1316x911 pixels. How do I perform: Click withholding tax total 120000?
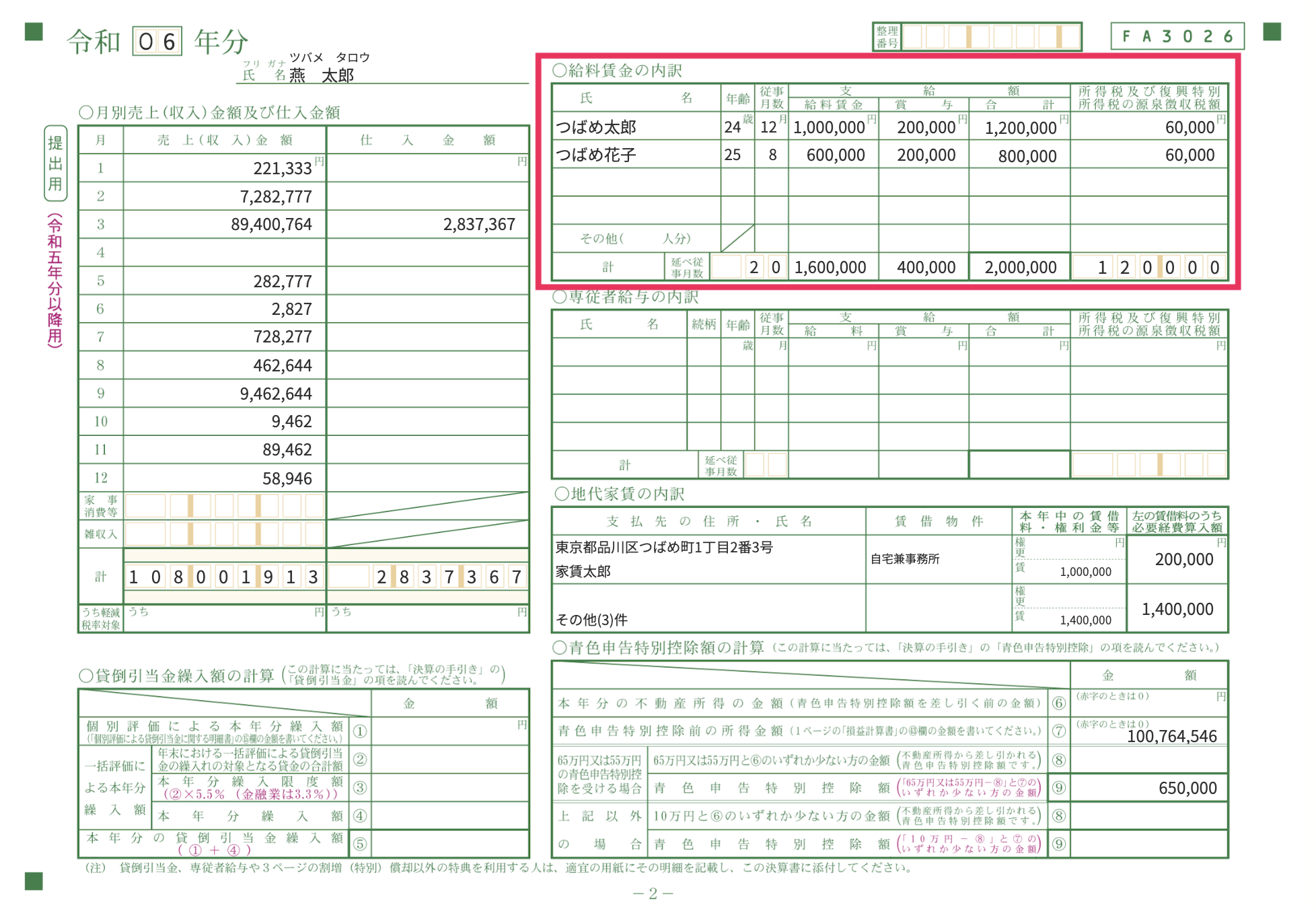[x=1149, y=267]
